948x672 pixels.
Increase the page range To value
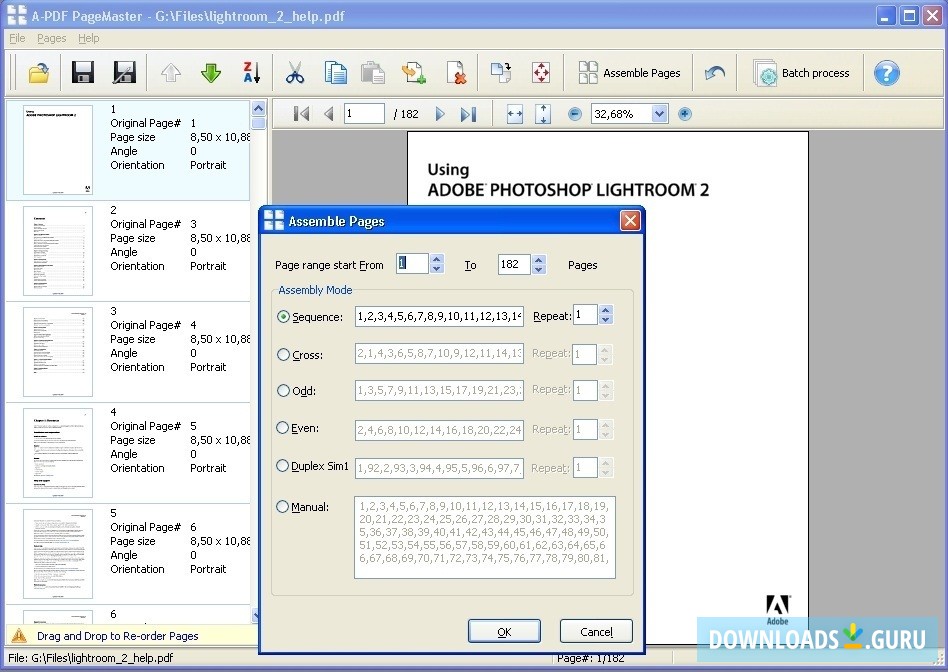tap(539, 259)
